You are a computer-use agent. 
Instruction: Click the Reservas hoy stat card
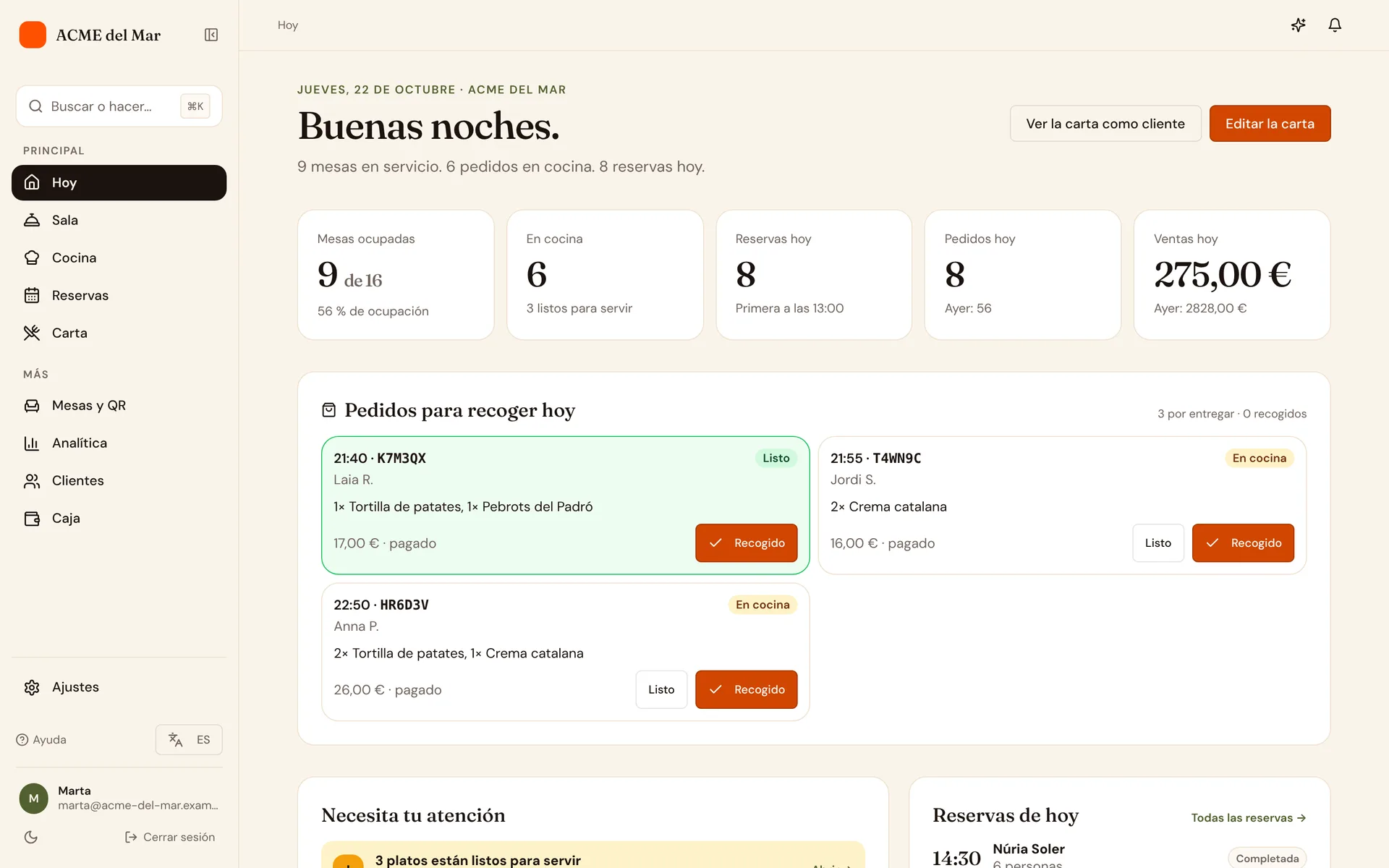814,275
